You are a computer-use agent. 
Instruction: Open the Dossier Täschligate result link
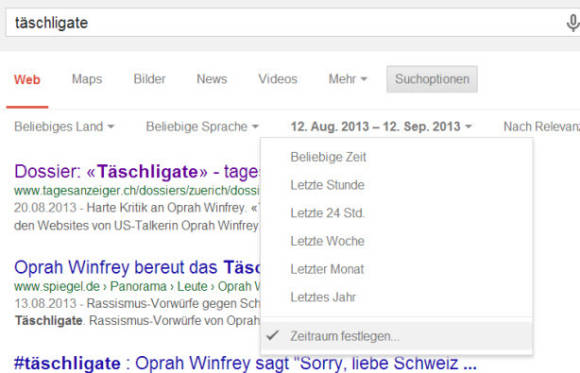point(137,171)
